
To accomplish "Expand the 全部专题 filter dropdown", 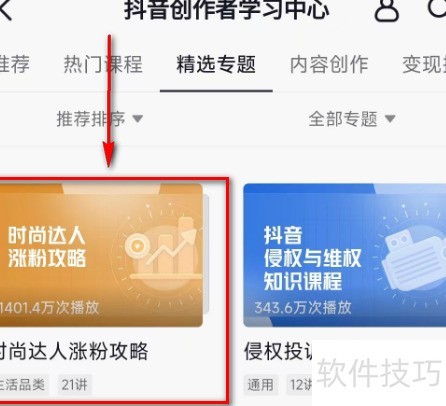I will [x=352, y=119].
